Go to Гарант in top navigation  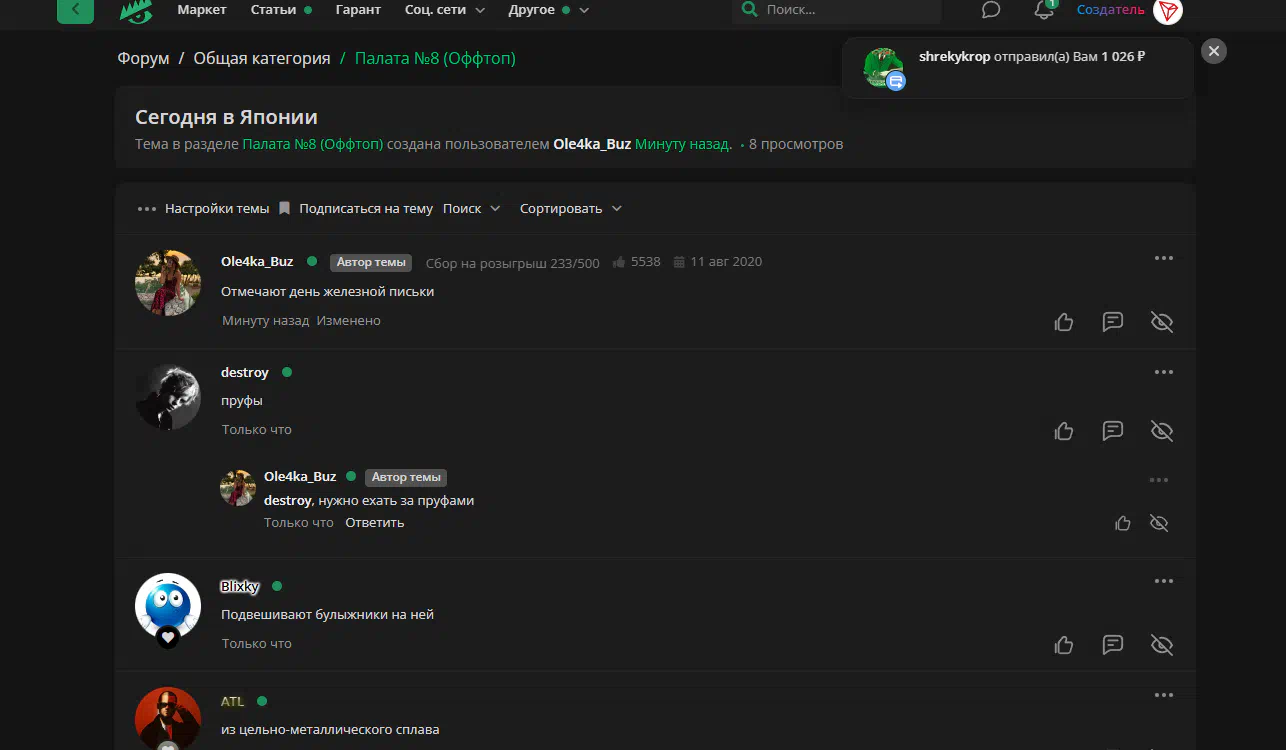click(x=359, y=10)
